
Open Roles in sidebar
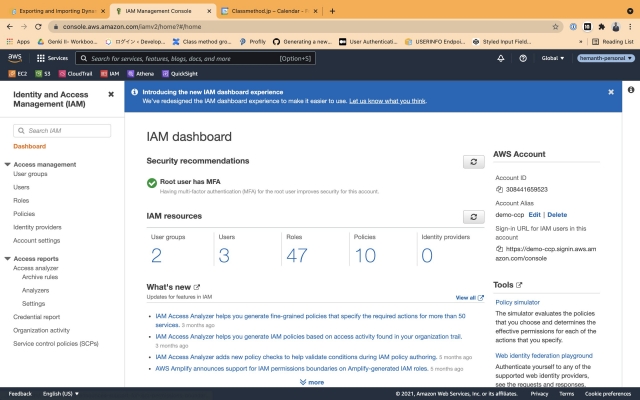[x=21, y=201]
